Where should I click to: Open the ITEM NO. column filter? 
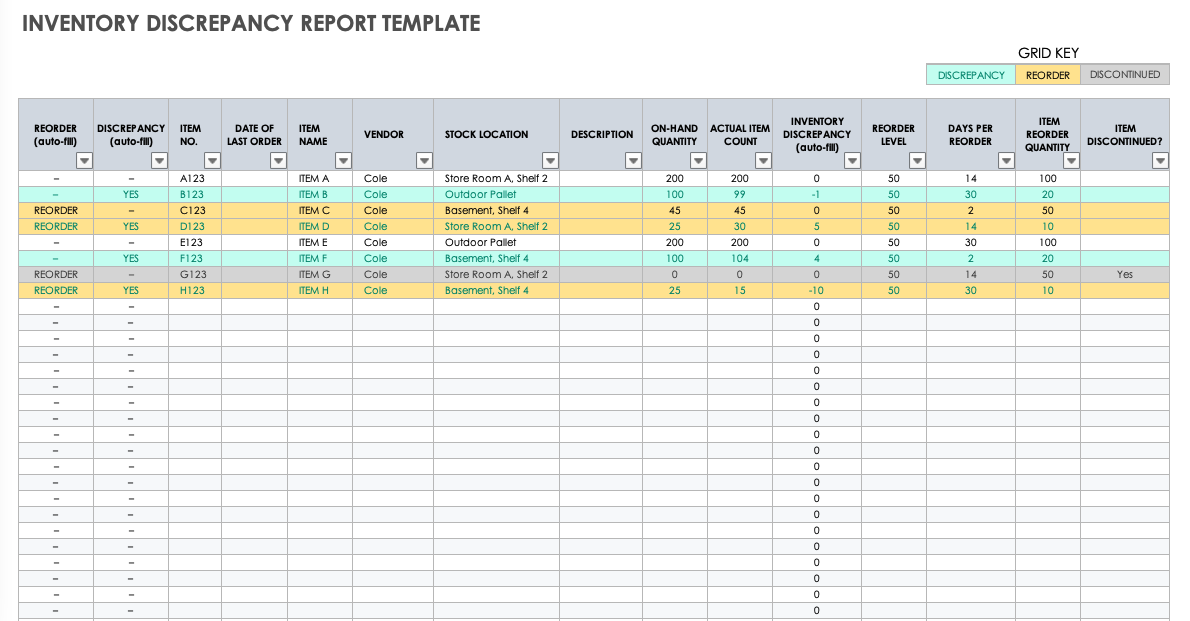tap(212, 160)
